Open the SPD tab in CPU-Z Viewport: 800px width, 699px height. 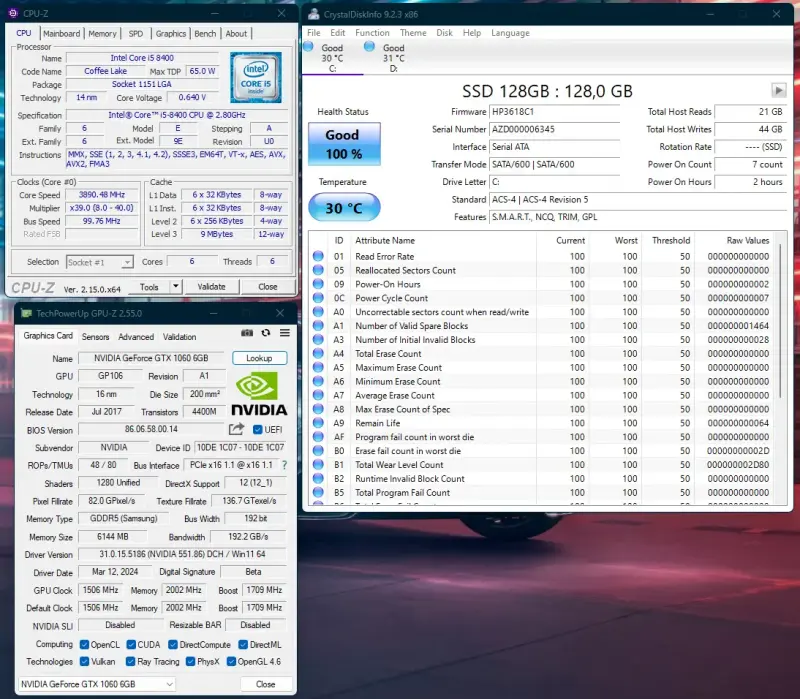click(x=136, y=34)
